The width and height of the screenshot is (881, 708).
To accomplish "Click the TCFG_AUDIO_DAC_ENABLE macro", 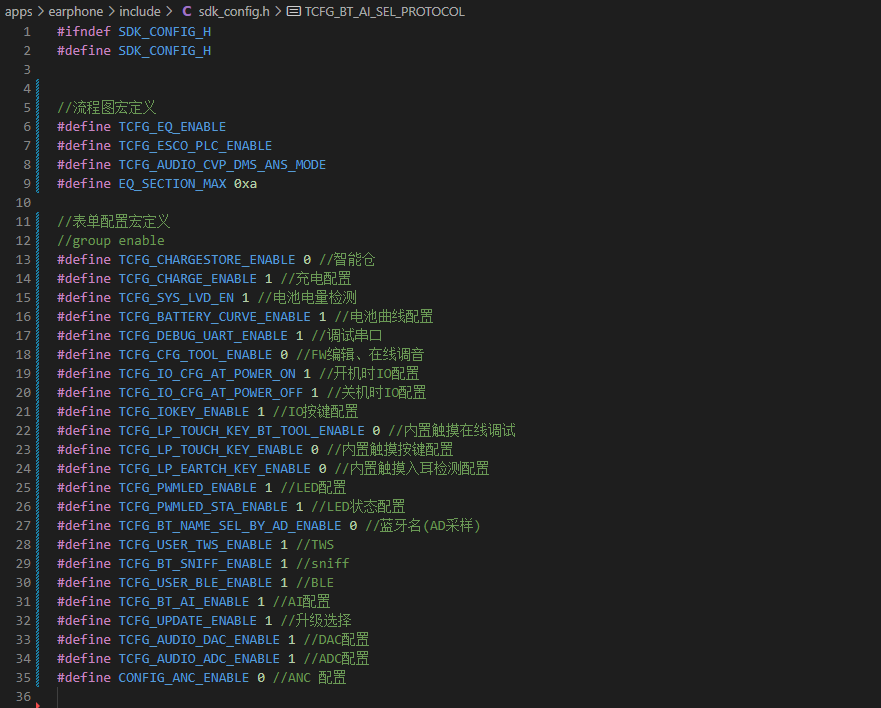I will pos(199,640).
